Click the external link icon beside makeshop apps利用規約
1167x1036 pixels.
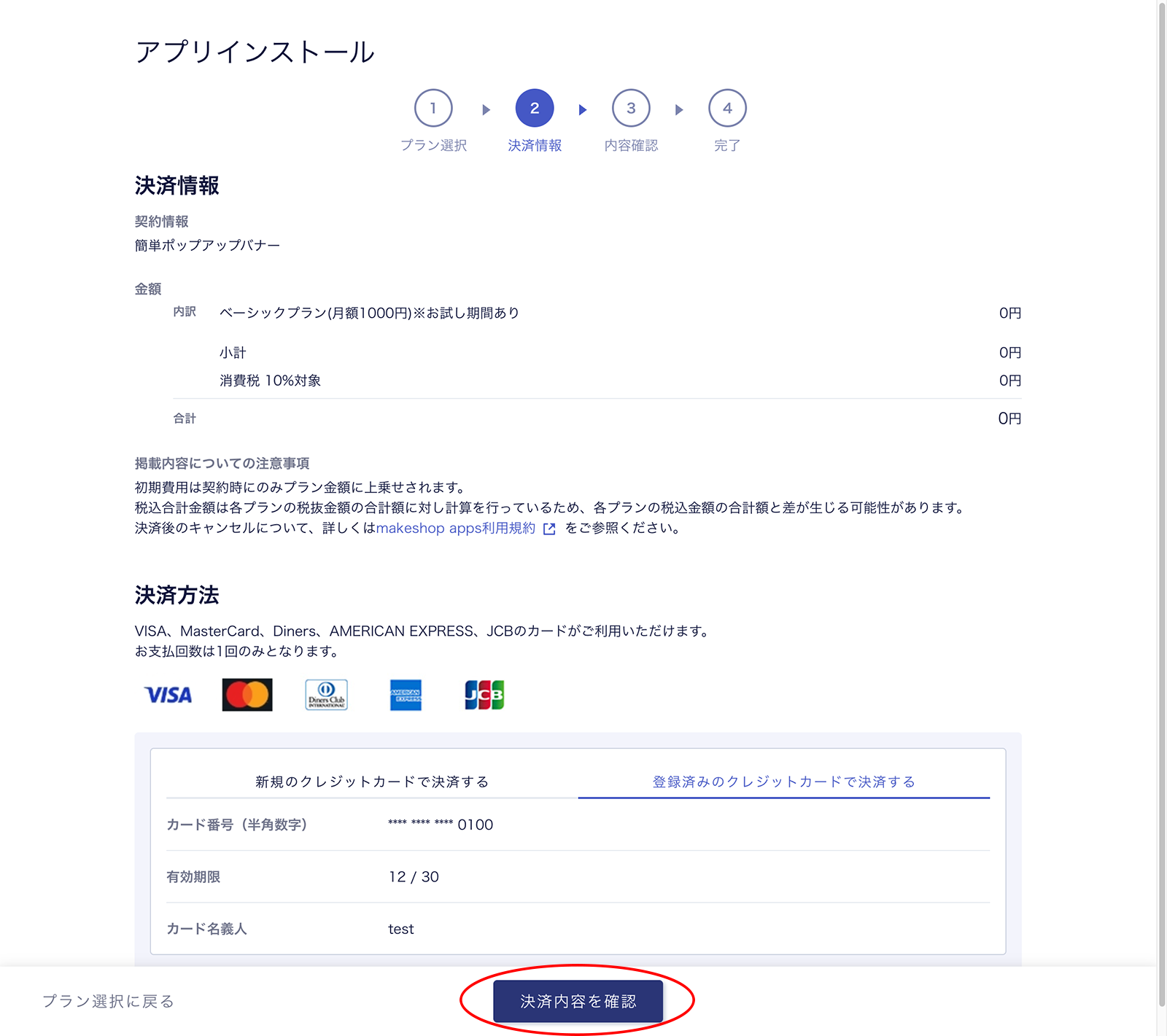click(x=549, y=529)
